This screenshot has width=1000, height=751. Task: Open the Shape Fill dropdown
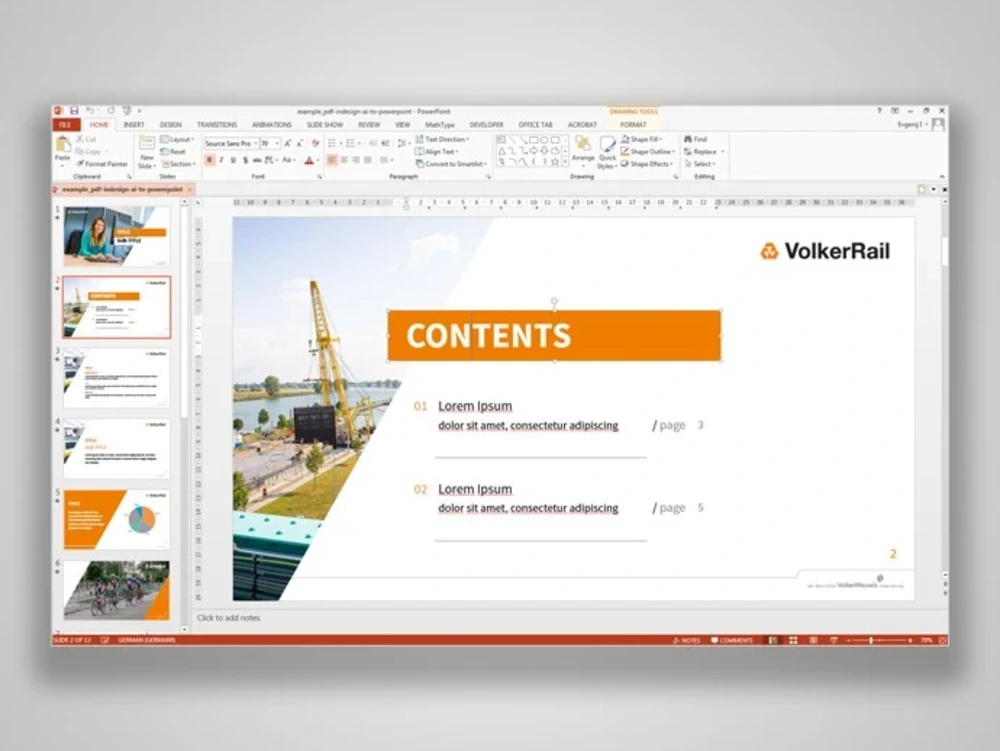click(x=642, y=139)
